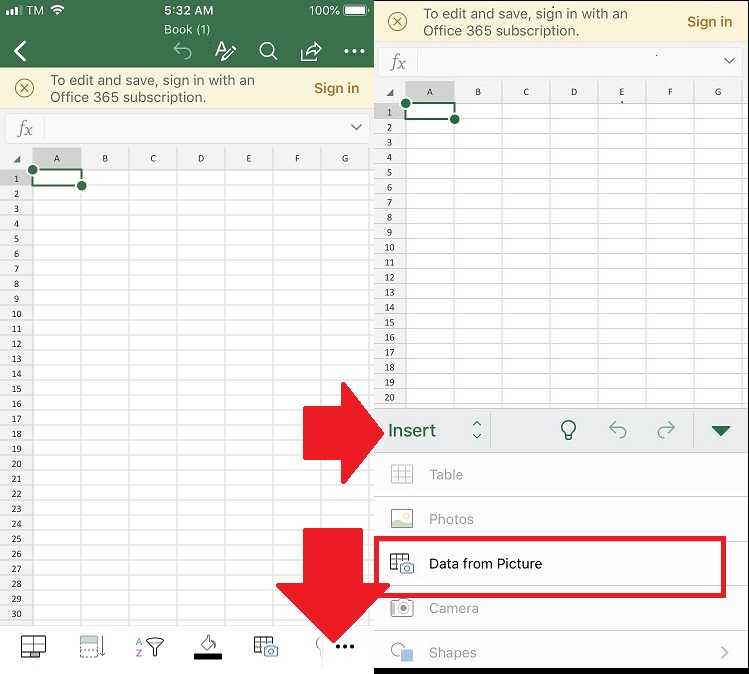
Task: Select column G header on right sheet
Action: click(718, 92)
